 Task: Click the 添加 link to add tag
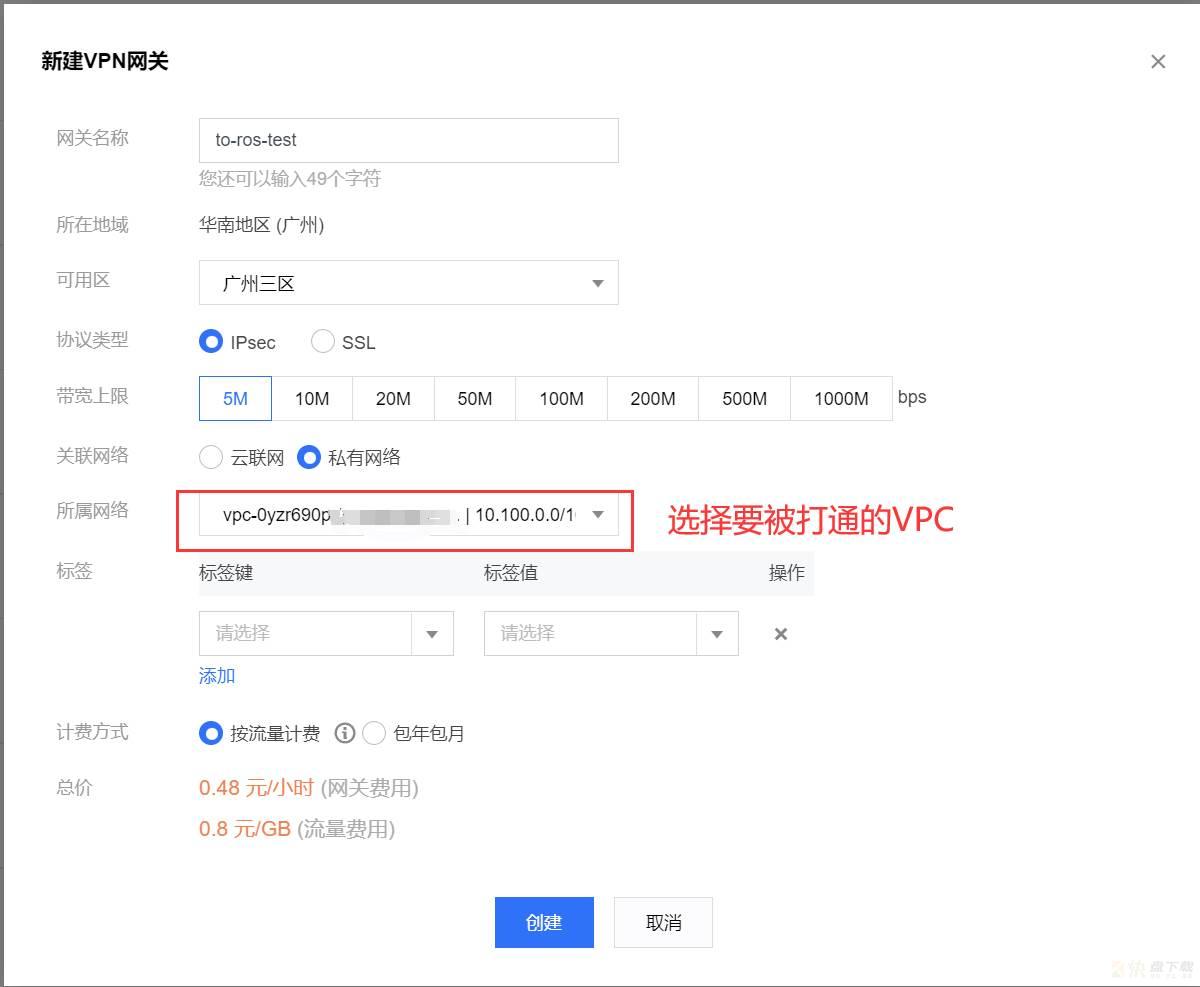(x=217, y=676)
